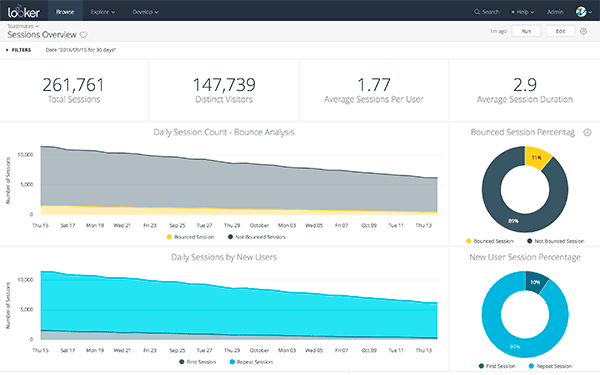Viewport: 600px width, 375px height.
Task: Click the Edit button
Action: tap(560, 31)
